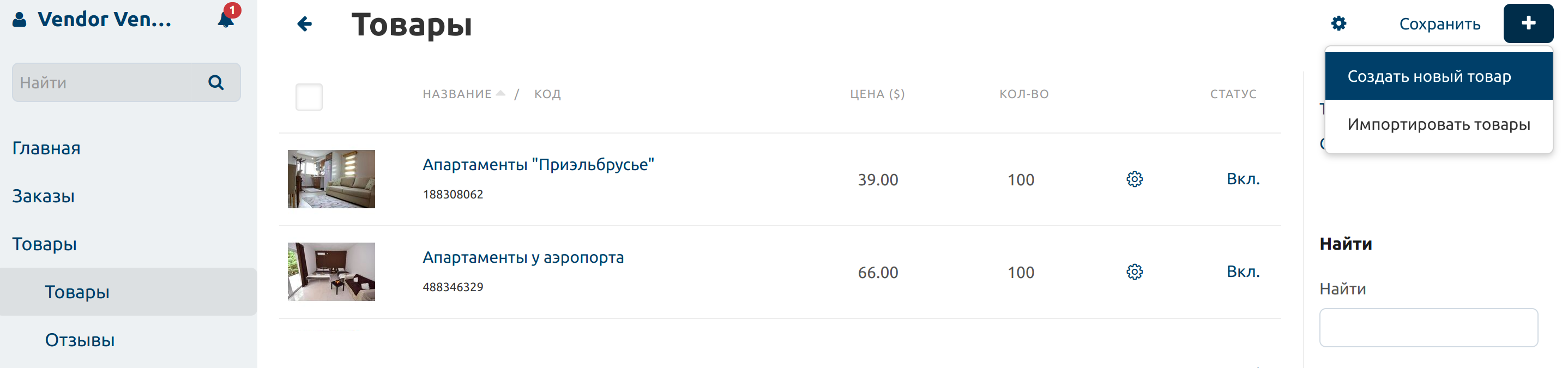The image size is (1568, 368).
Task: Toggle sorting by clicking the НАЗВАНИЕ arrow
Action: pyautogui.click(x=501, y=93)
